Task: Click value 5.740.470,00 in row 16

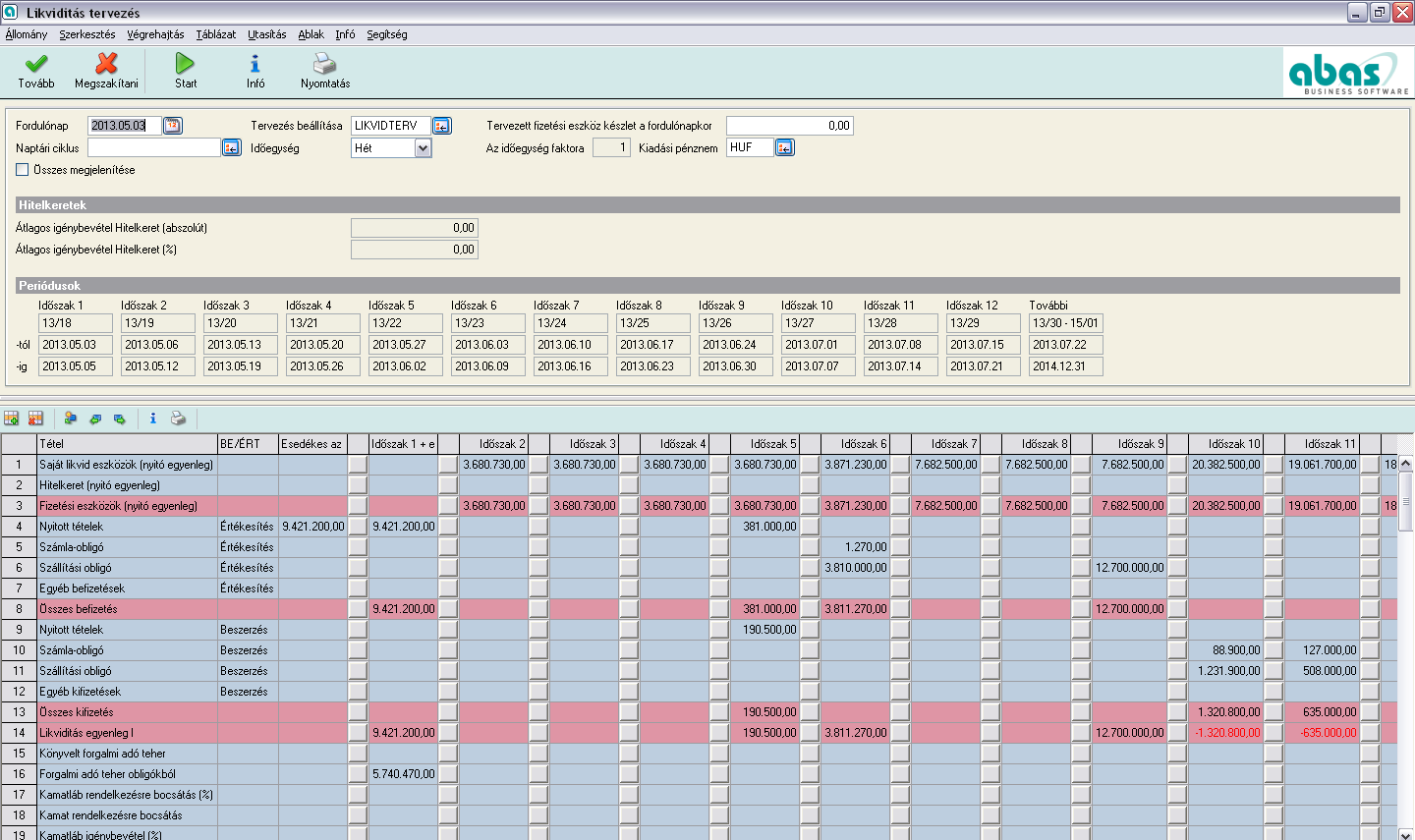Action: pyautogui.click(x=404, y=774)
